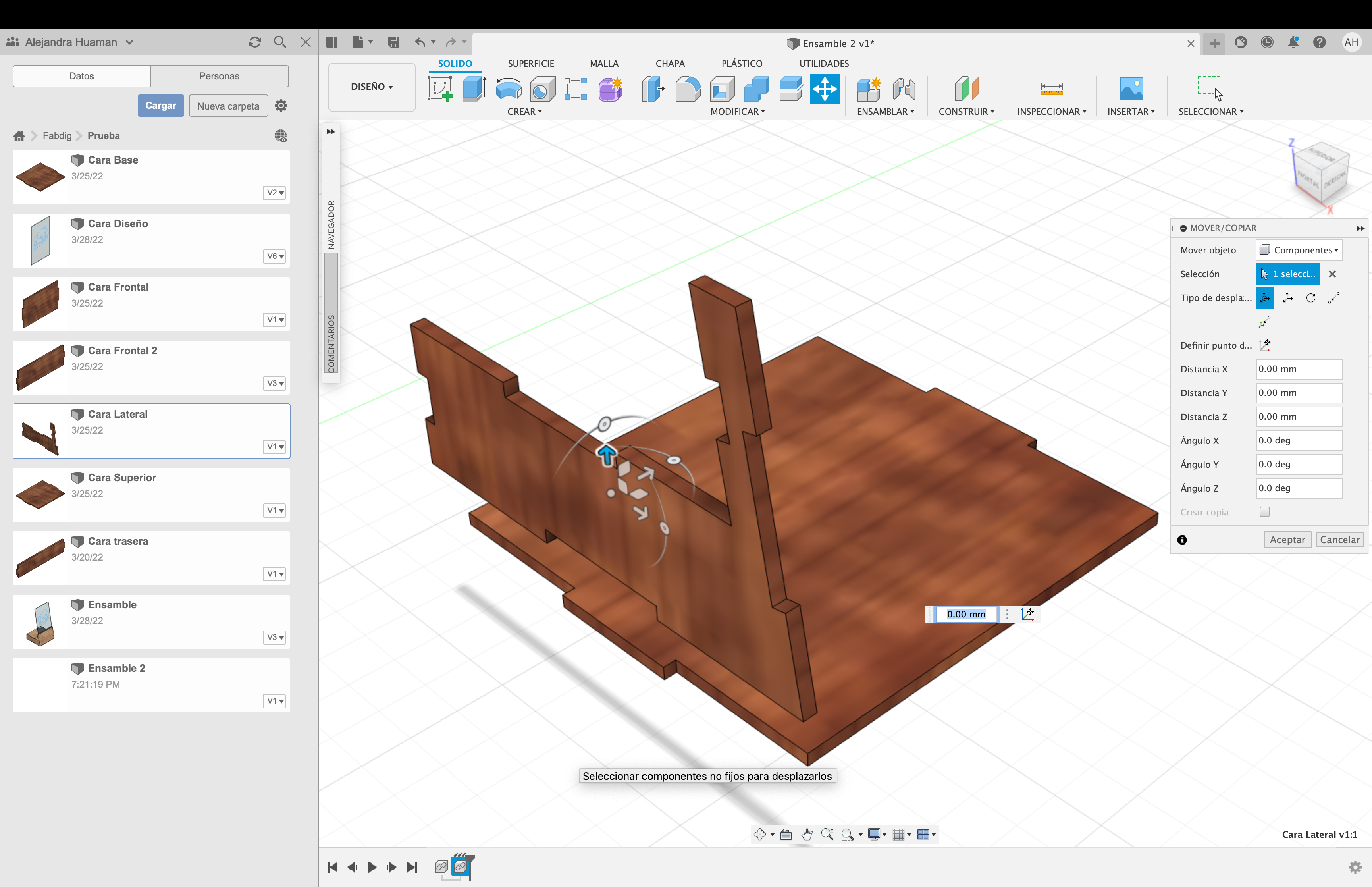Click the Create Form purple icon
The width and height of the screenshot is (1372, 887).
(610, 89)
